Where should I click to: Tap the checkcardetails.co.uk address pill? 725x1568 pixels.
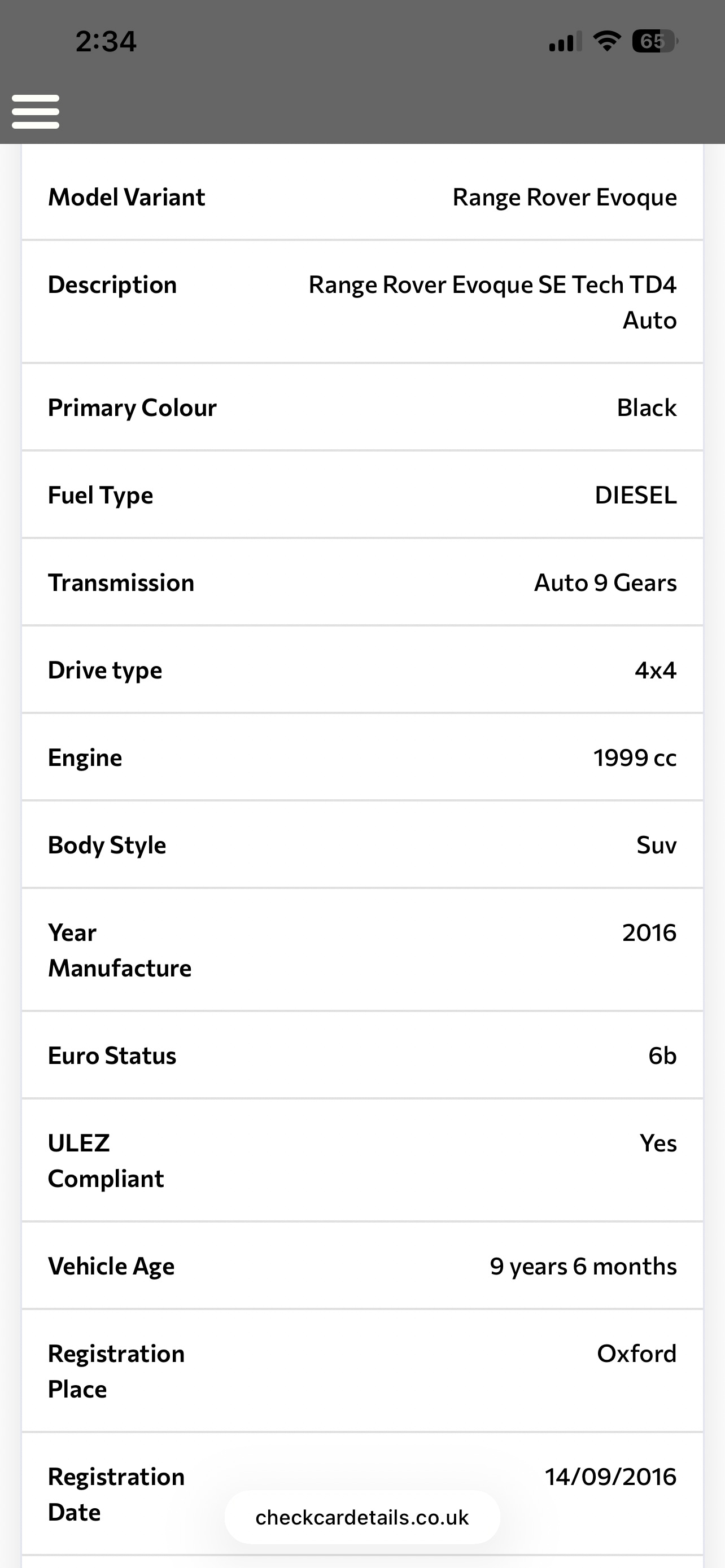362,1517
